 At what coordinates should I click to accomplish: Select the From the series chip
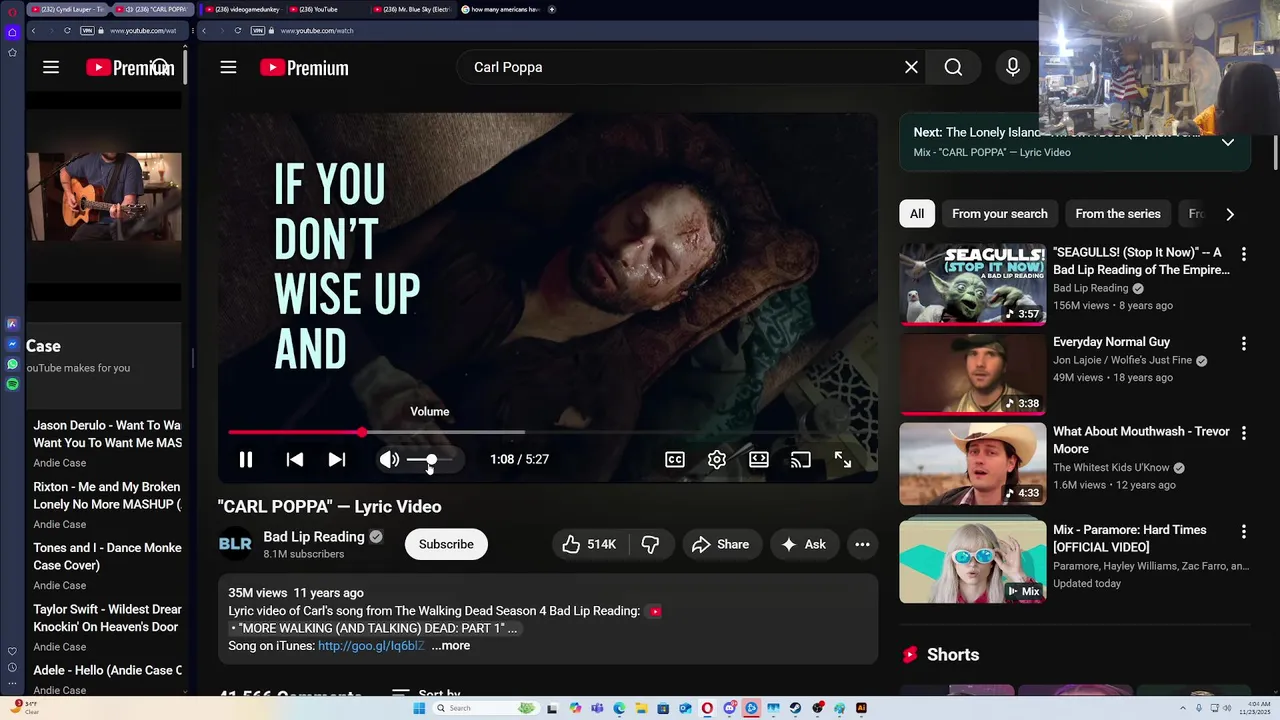(1118, 214)
